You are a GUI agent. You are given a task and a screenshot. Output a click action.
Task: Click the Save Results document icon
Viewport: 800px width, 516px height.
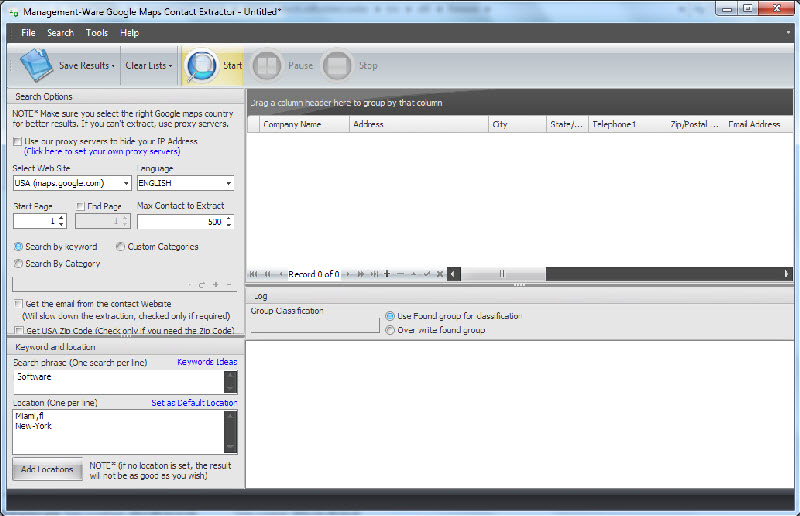point(36,65)
